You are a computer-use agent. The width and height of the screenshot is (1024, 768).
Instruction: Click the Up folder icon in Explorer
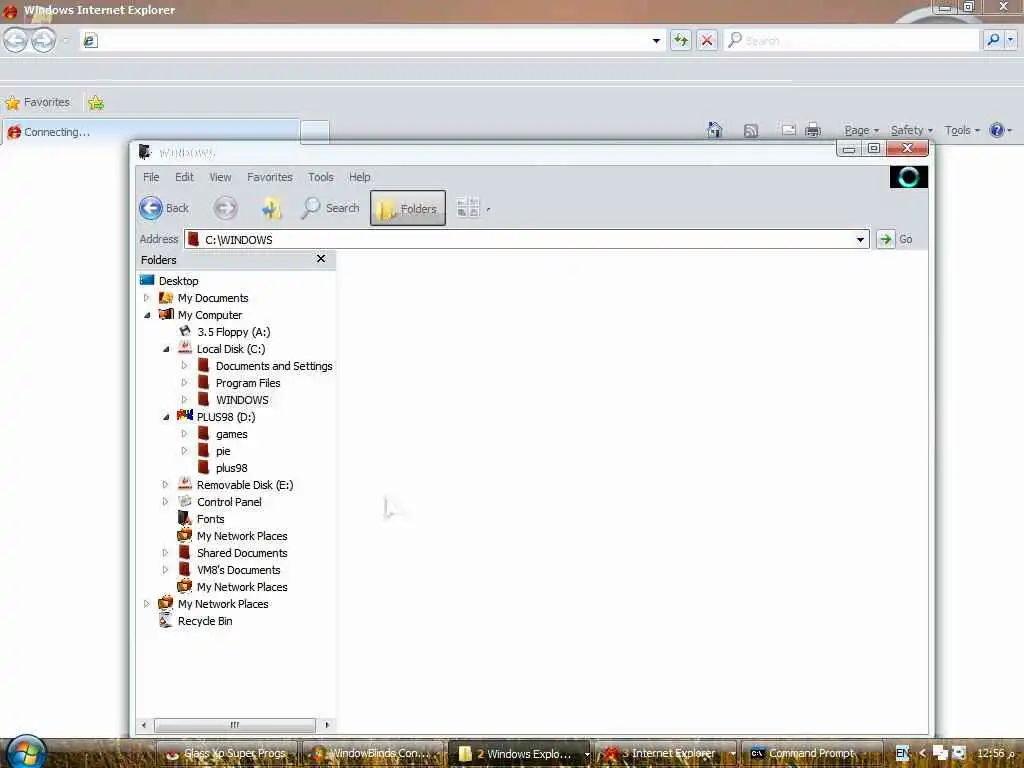[x=272, y=208]
